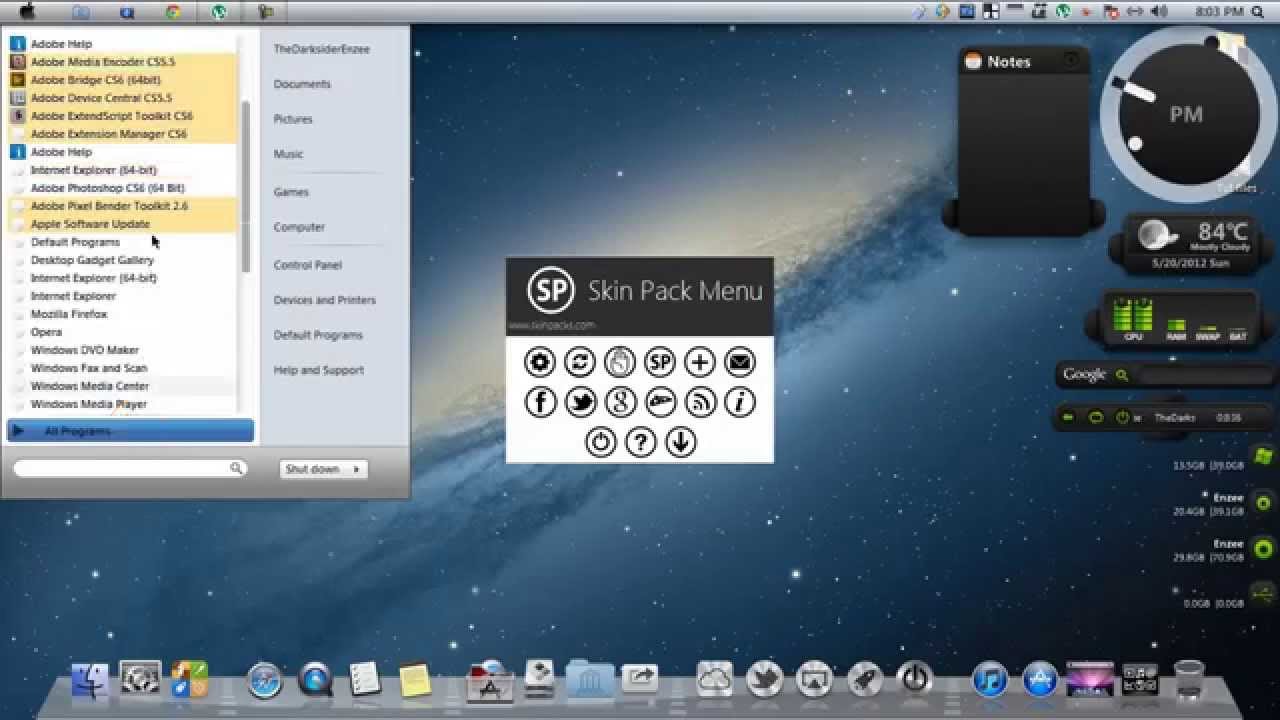Open the www.skinpacks.com link

pyautogui.click(x=551, y=325)
